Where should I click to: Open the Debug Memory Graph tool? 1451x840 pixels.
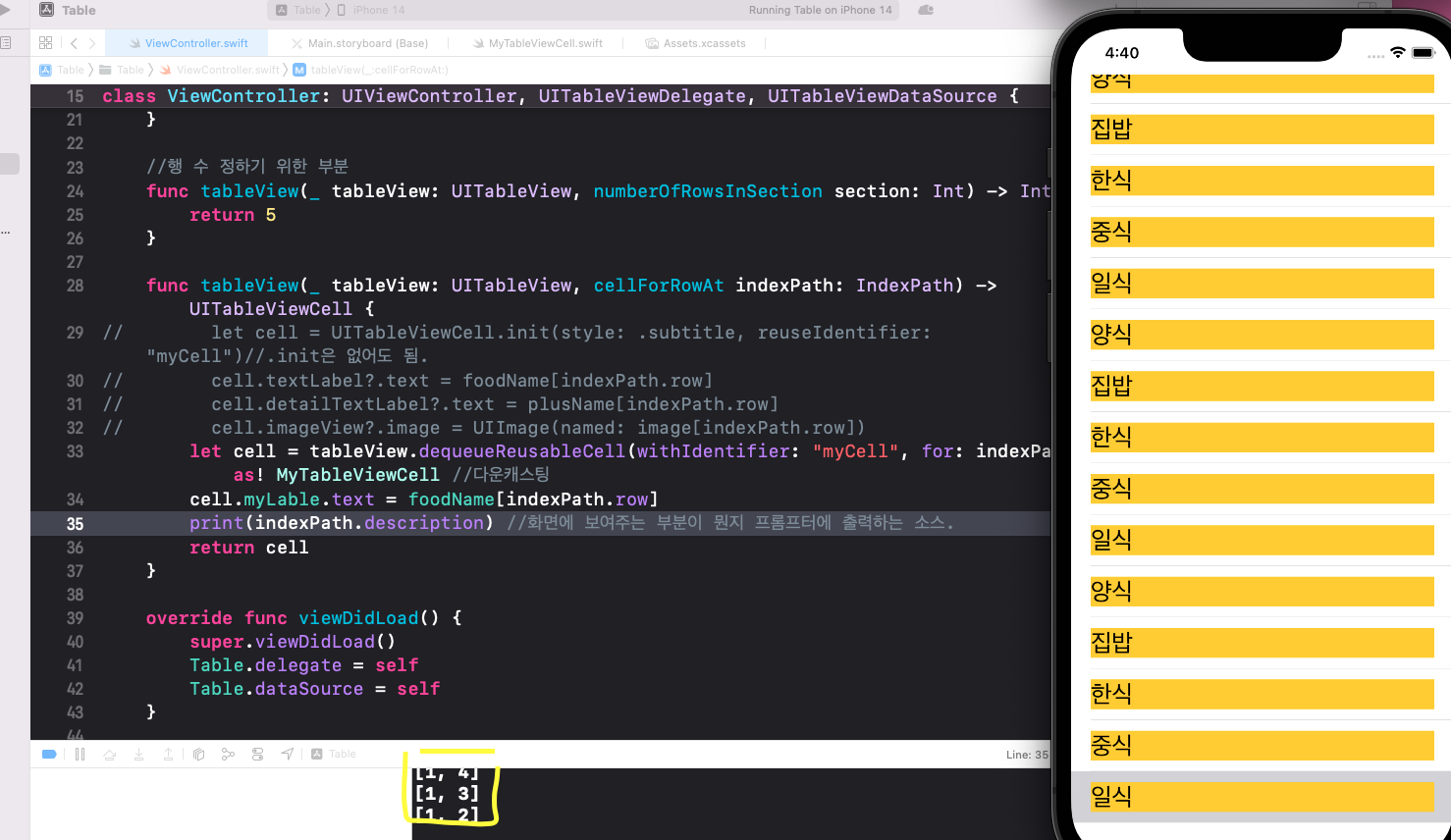tap(228, 755)
